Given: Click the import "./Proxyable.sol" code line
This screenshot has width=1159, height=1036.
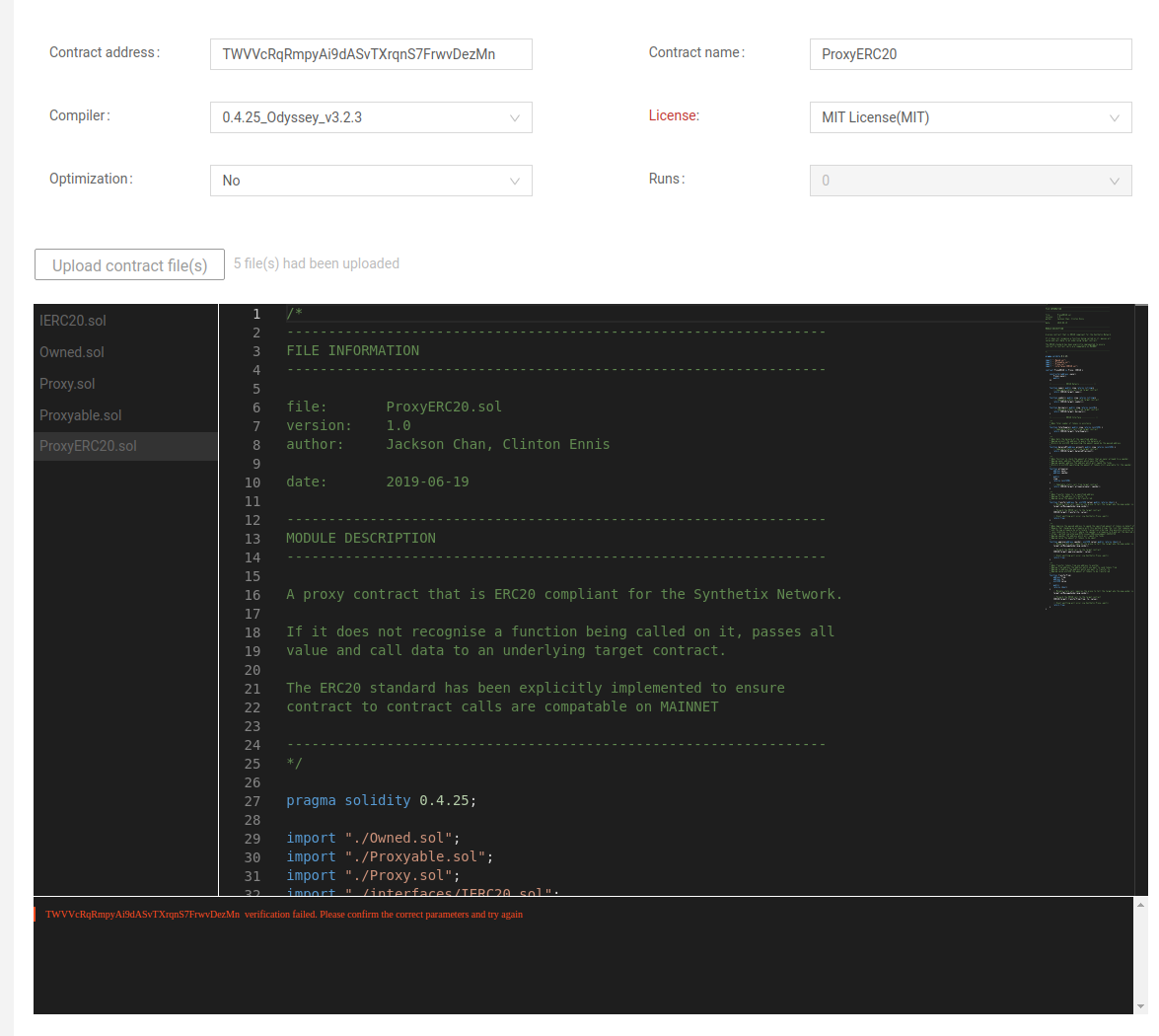Looking at the screenshot, I should [390, 856].
